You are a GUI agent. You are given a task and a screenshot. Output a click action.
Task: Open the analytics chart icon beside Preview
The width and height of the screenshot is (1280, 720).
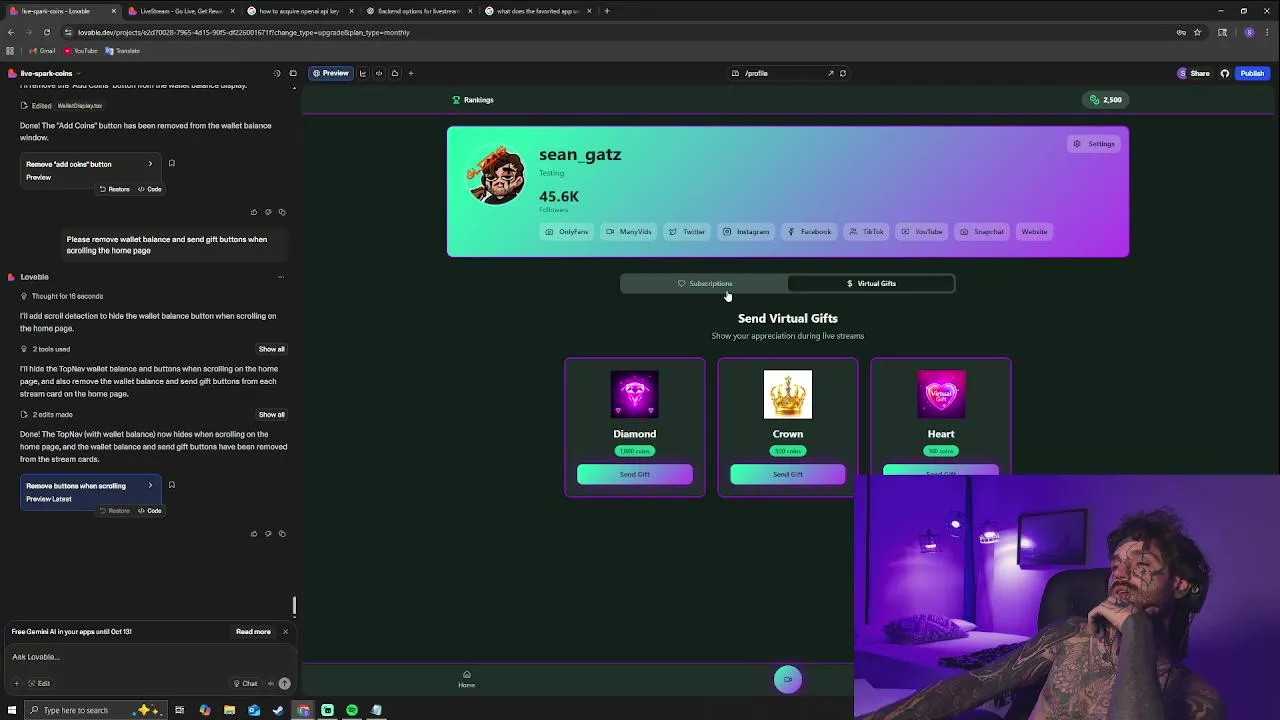point(363,73)
